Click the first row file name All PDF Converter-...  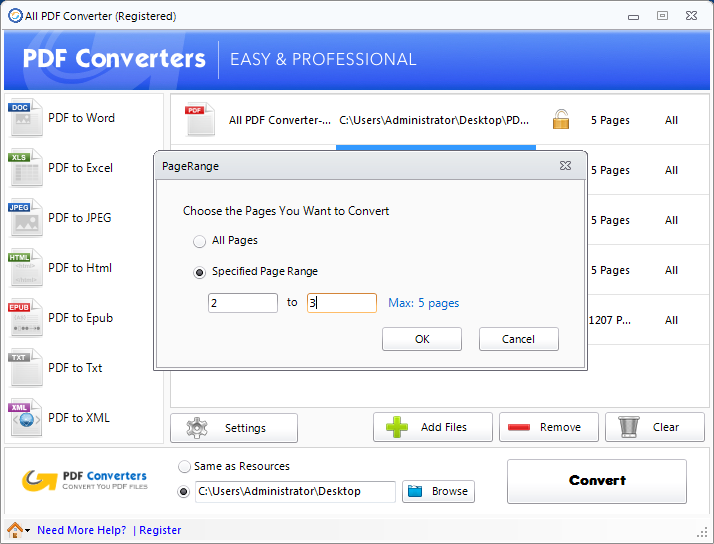tap(280, 120)
